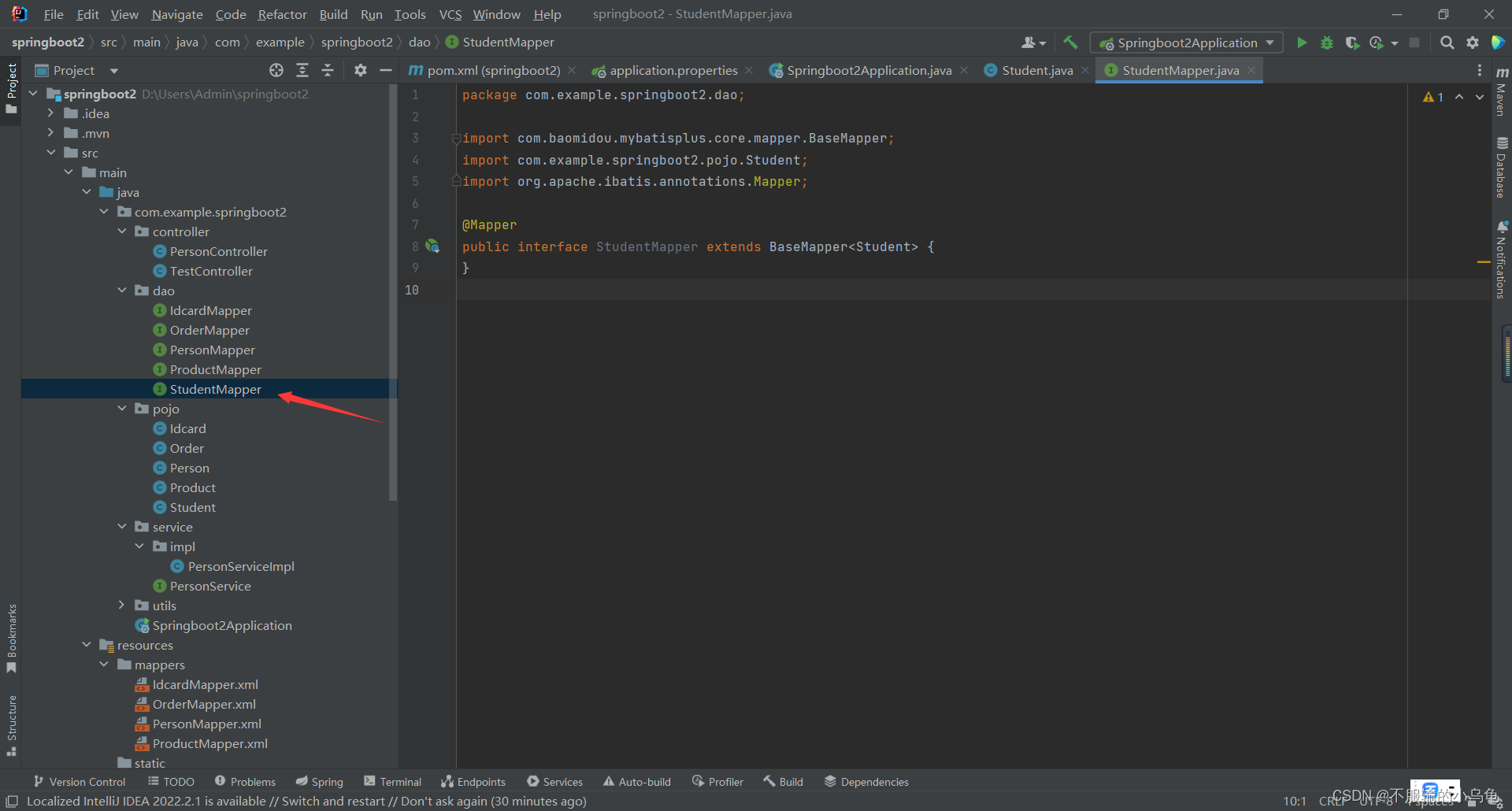Run with coverage using the shield icon
The width and height of the screenshot is (1512, 811).
[1352, 43]
